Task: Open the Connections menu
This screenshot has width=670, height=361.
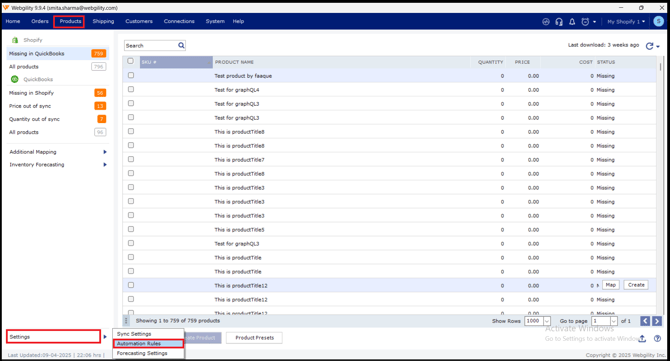Action: click(x=179, y=21)
